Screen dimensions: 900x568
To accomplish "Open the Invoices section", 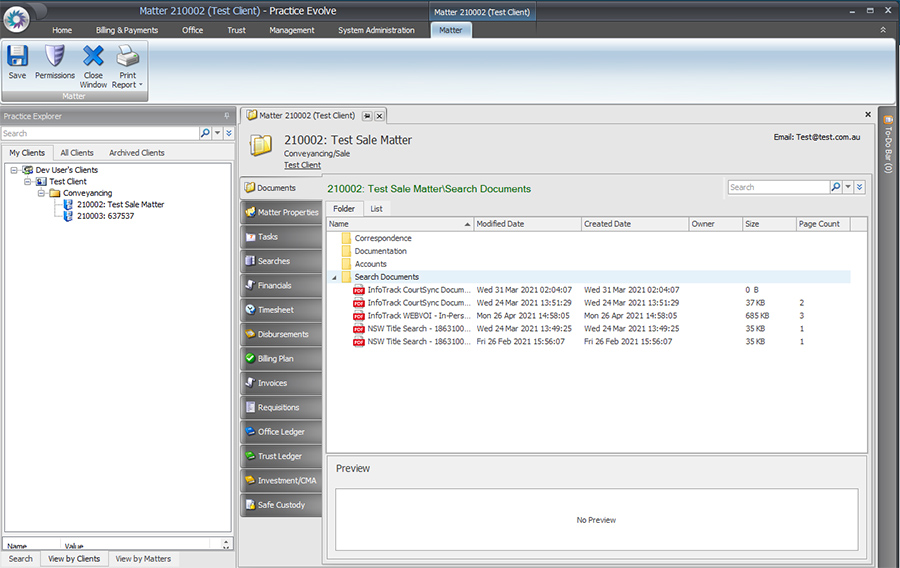I will pos(281,383).
